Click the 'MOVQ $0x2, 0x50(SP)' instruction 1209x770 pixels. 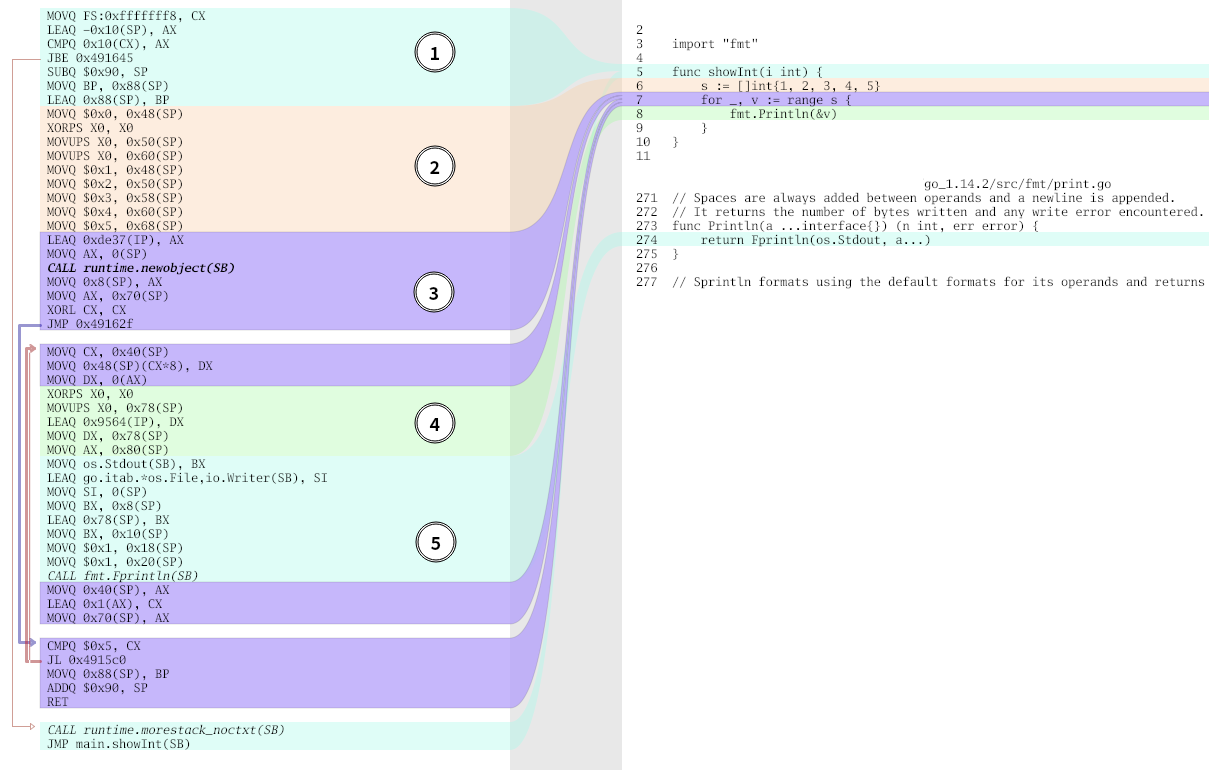pyautogui.click(x=115, y=184)
